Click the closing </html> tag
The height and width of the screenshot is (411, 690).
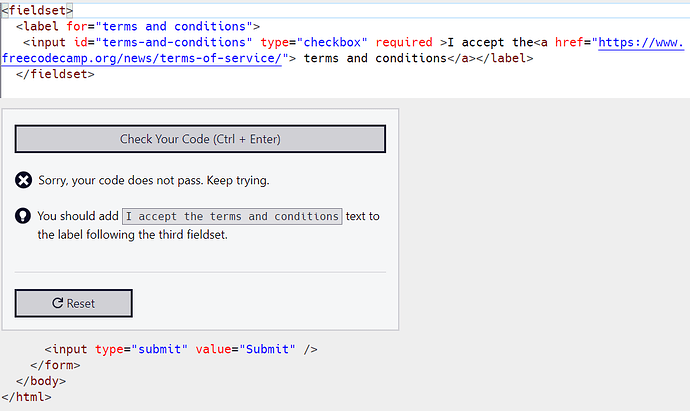26,396
